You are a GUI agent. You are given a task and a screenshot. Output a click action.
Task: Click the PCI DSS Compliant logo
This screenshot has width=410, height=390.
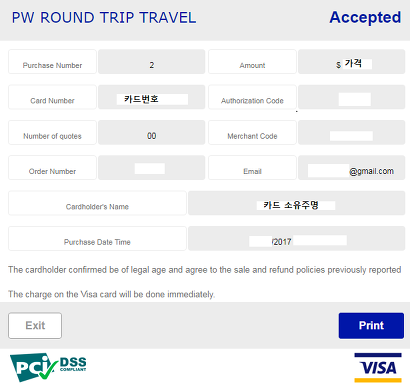click(48, 367)
